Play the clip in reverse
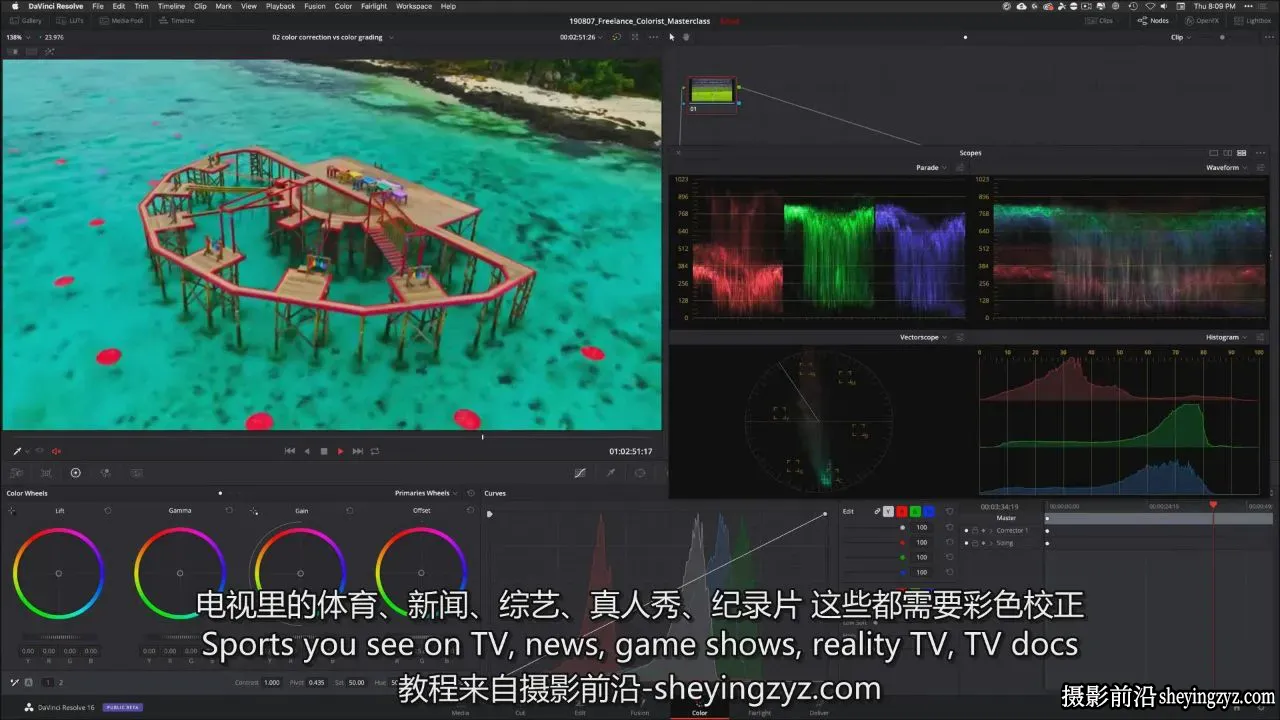Image resolution: width=1280 pixels, height=720 pixels. (307, 451)
